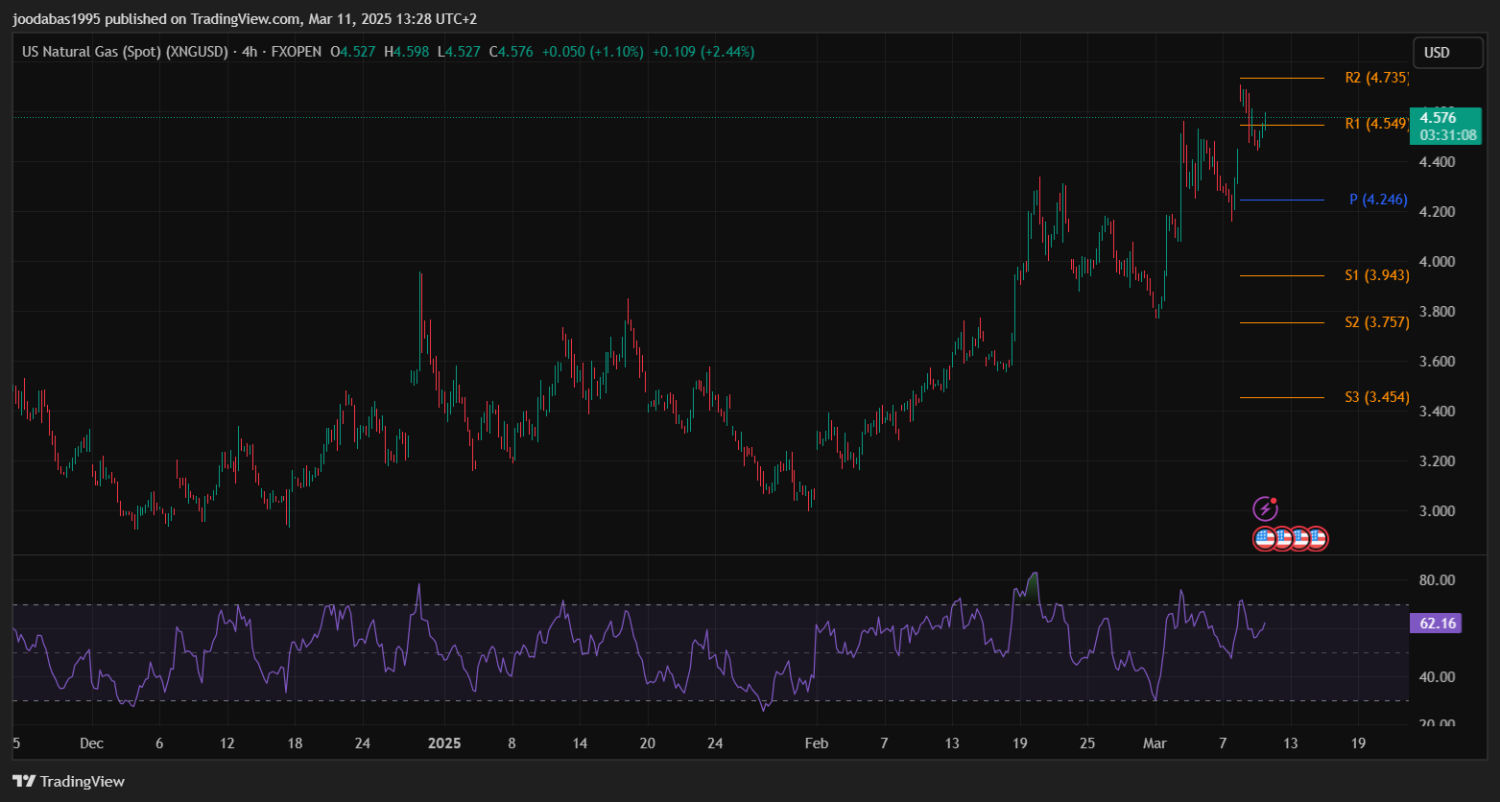Click the 2025 label on the date axis
This screenshot has height=802, width=1500.
tap(443, 744)
